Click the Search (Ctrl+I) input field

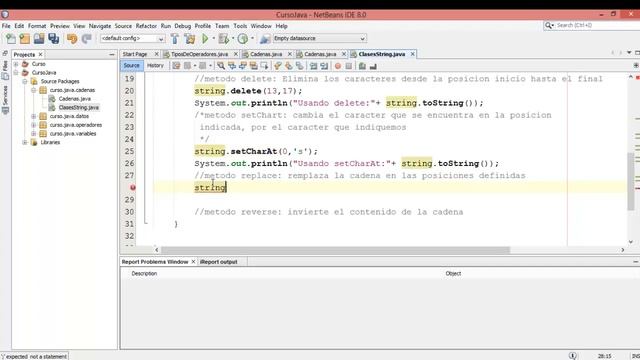pos(597,25)
